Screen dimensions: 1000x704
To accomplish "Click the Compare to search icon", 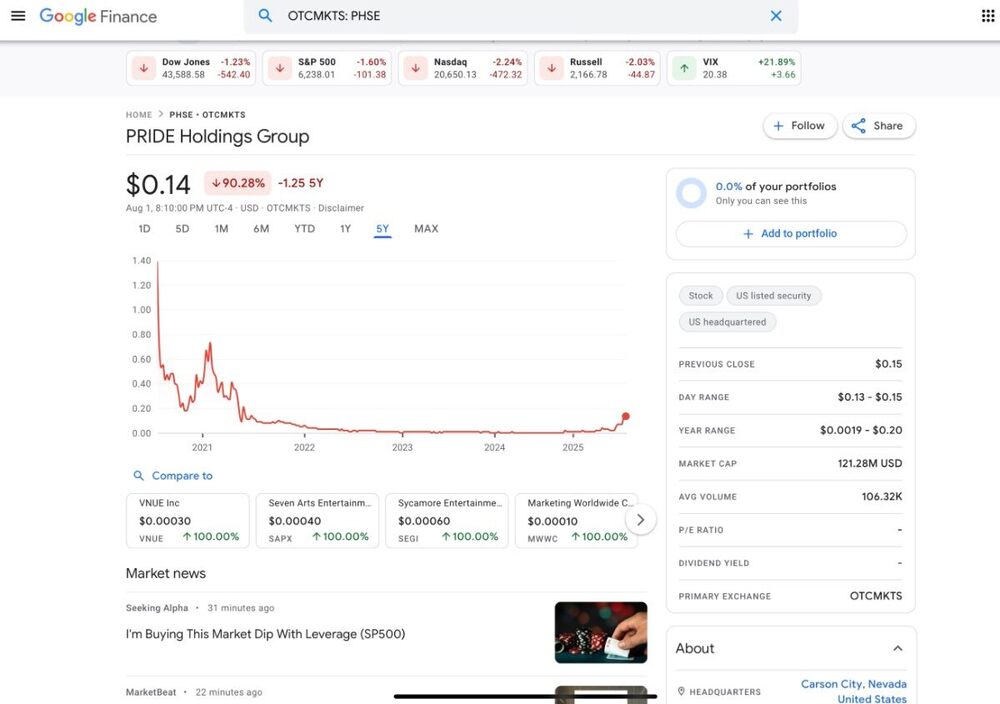I will pyautogui.click(x=139, y=476).
